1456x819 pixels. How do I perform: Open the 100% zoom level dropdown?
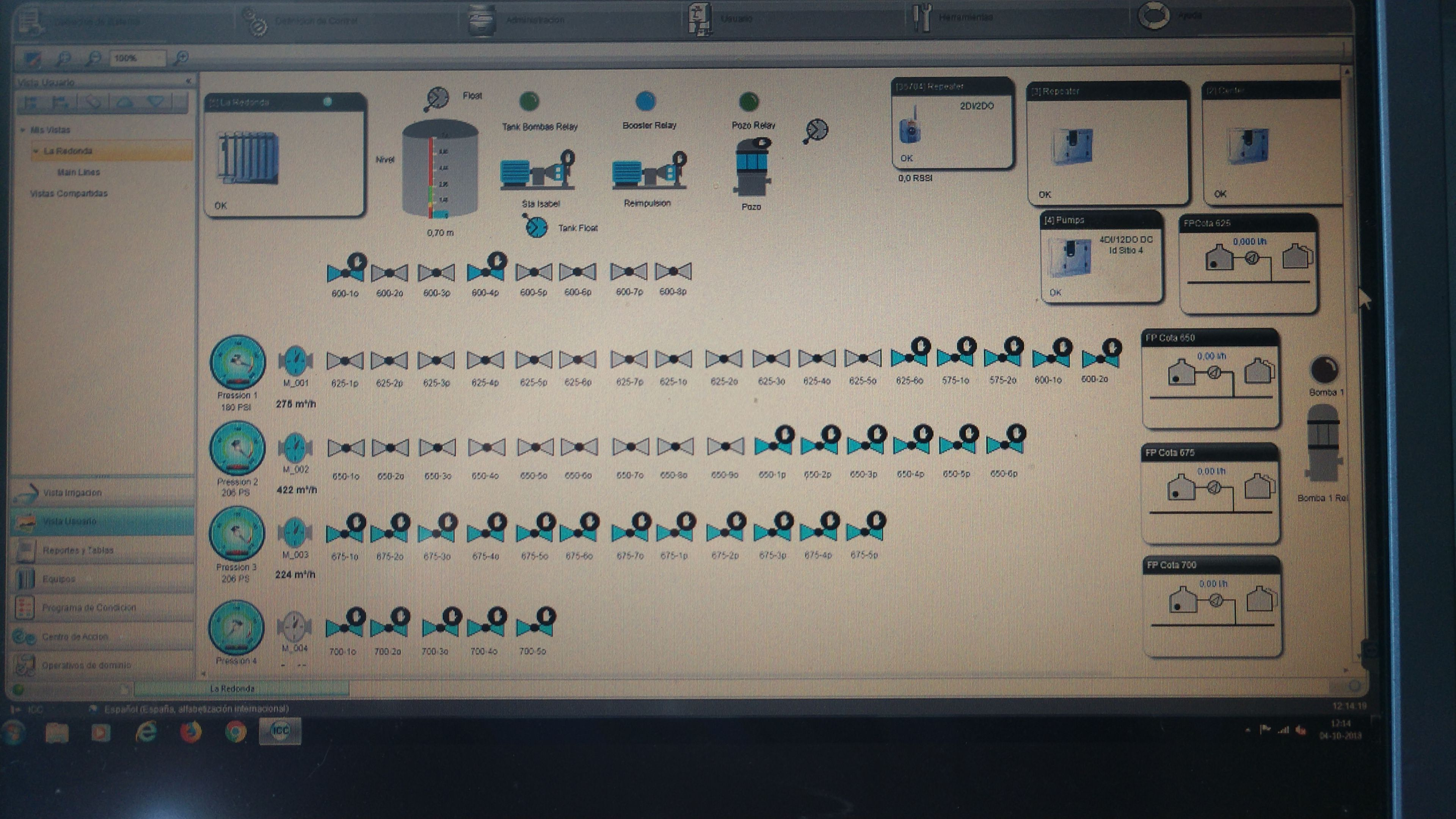coord(138,58)
